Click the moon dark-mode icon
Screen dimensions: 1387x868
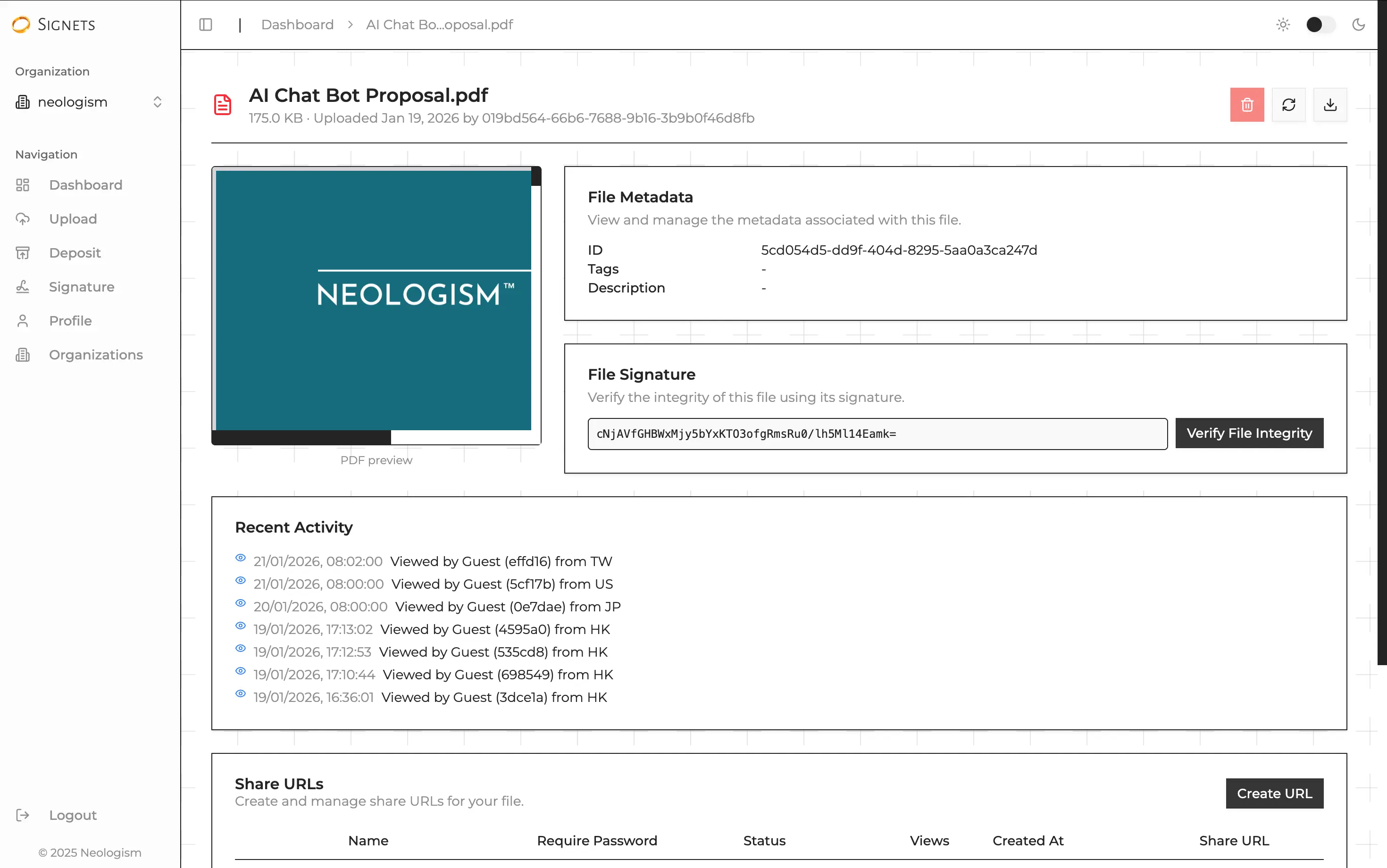1358,25
